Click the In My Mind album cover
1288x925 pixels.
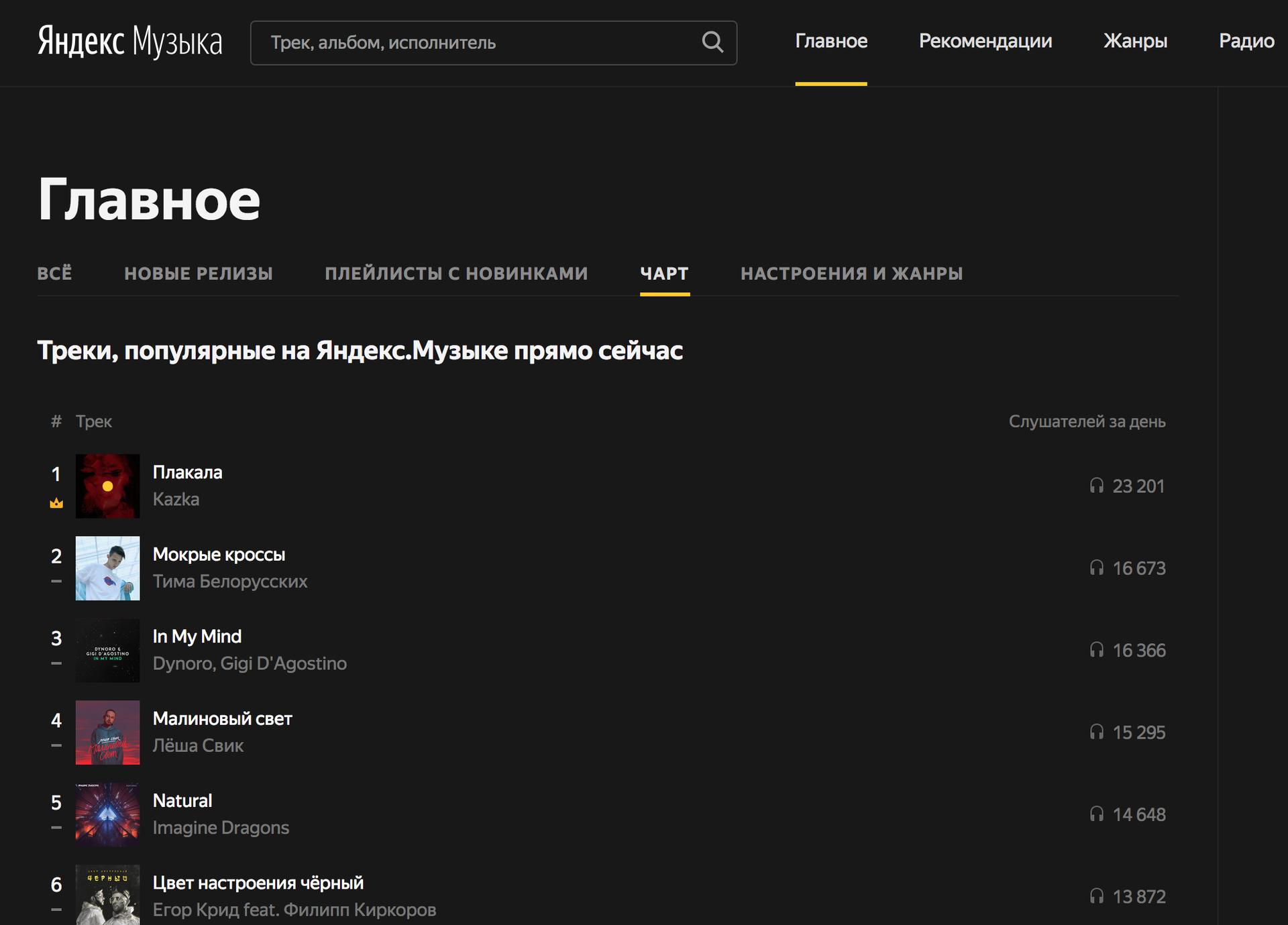click(x=107, y=650)
